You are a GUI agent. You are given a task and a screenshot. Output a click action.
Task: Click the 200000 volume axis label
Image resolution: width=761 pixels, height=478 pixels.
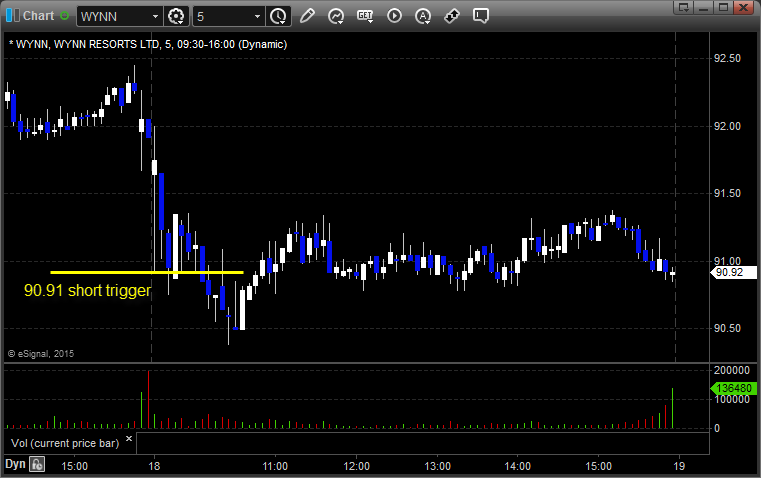(x=731, y=370)
